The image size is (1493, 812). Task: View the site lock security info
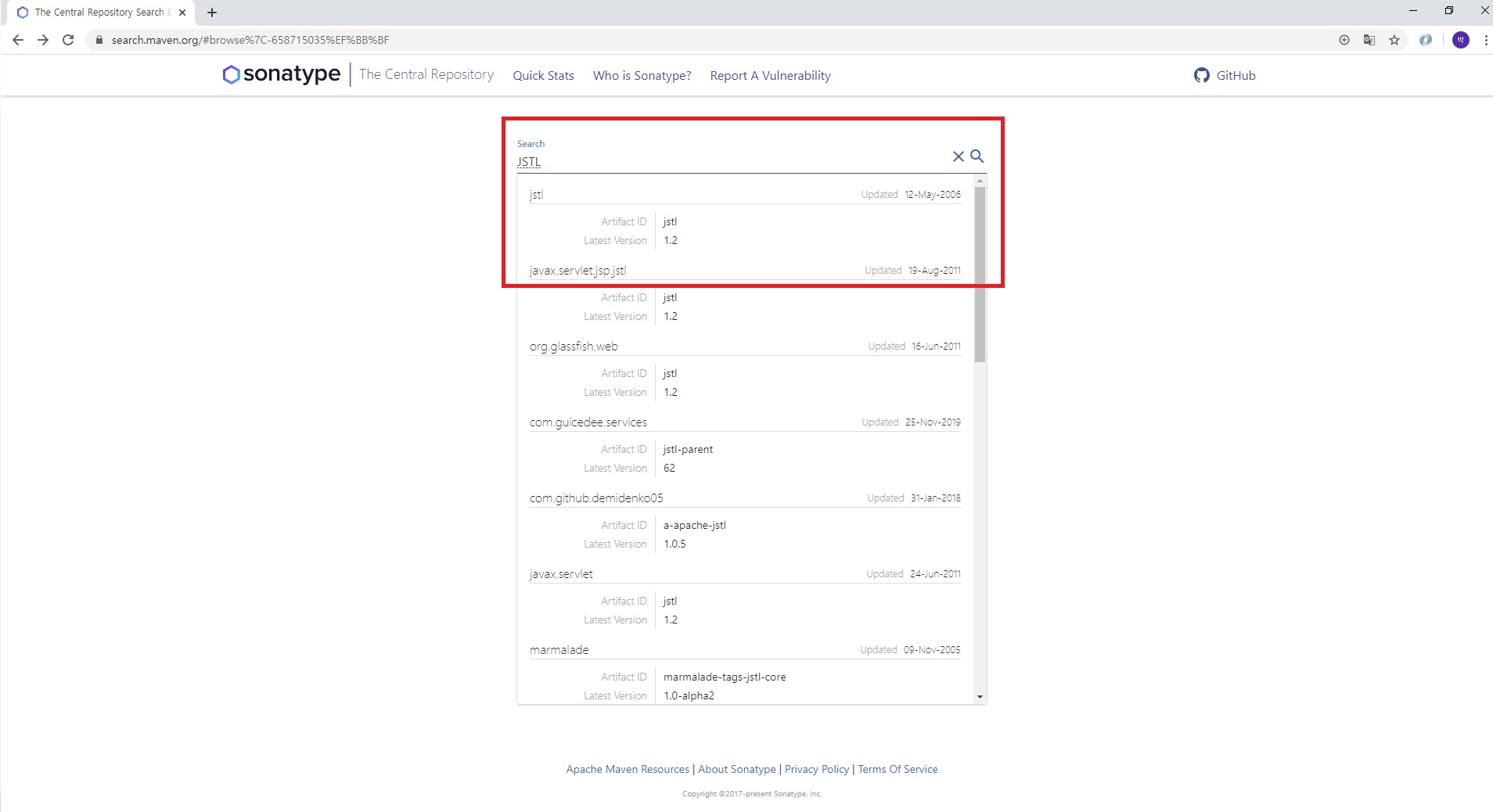tap(99, 40)
